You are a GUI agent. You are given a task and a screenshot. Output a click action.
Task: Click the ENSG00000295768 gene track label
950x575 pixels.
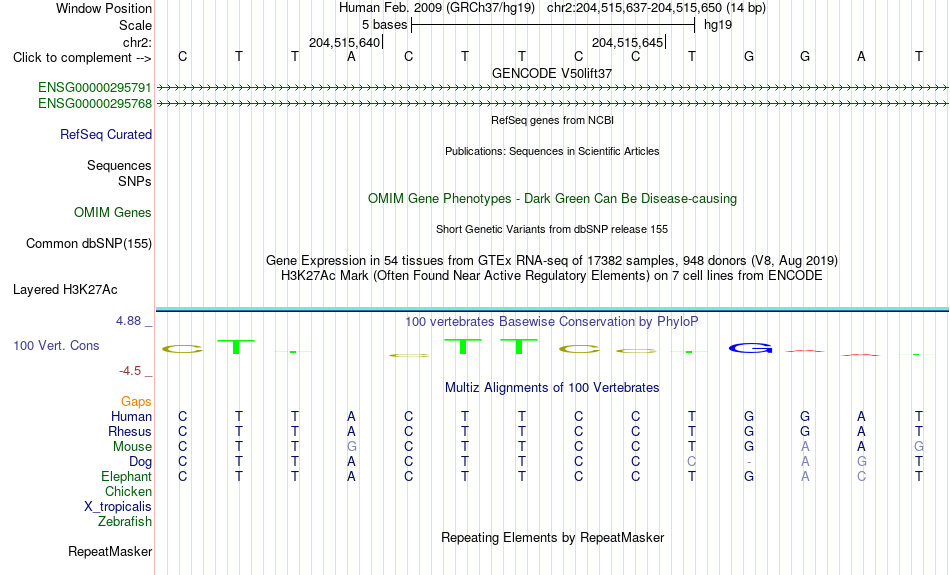coord(95,104)
